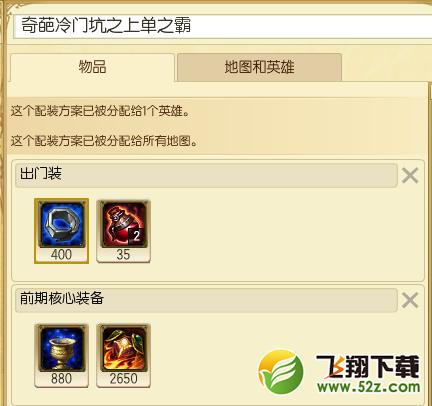Remove the 出门装 item block
This screenshot has width=432, height=406.
410,175
